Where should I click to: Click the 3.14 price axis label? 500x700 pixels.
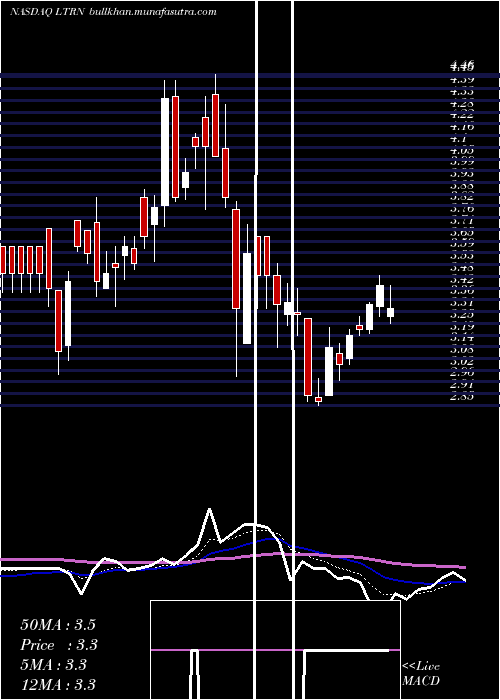(x=462, y=338)
